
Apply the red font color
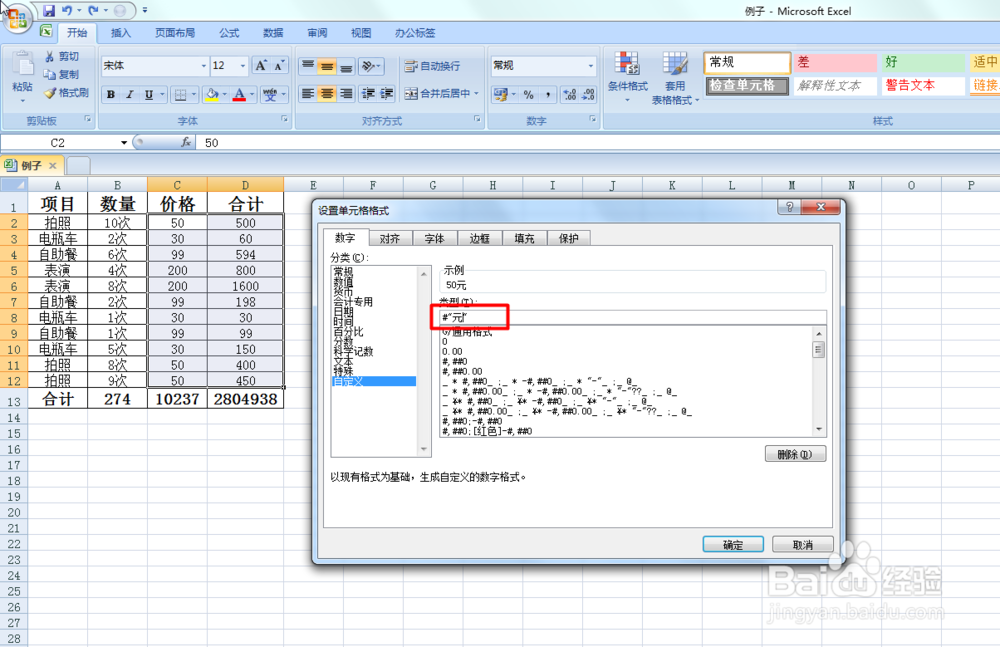tap(239, 94)
